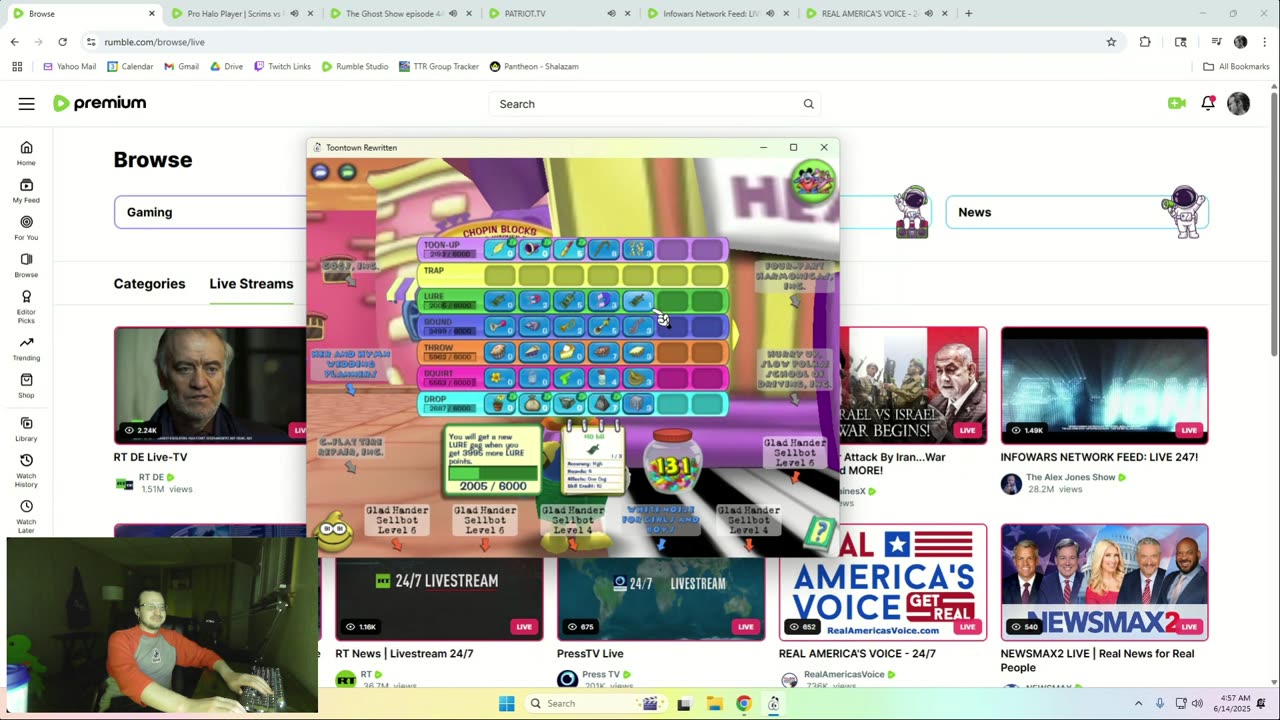Open the Windows Start menu
Screen dimensions: 1280x720
pyautogui.click(x=507, y=704)
